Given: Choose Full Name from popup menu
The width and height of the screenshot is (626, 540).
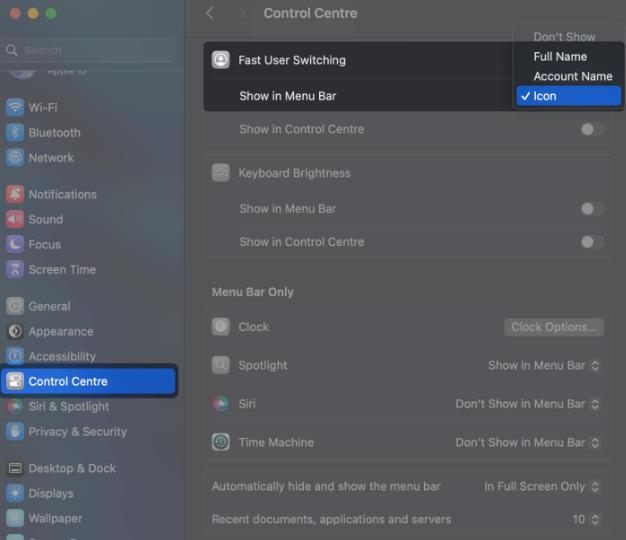Looking at the screenshot, I should coord(560,57).
